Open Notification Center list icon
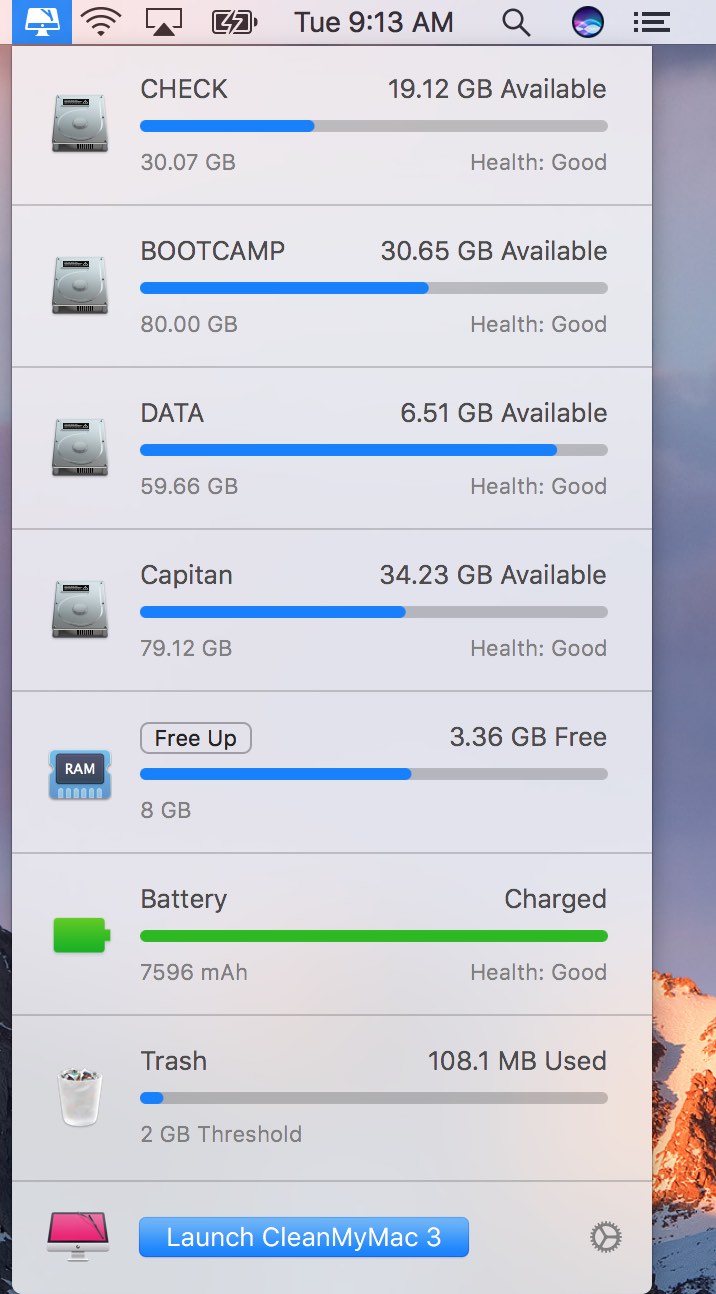The width and height of the screenshot is (716, 1294). tap(651, 22)
